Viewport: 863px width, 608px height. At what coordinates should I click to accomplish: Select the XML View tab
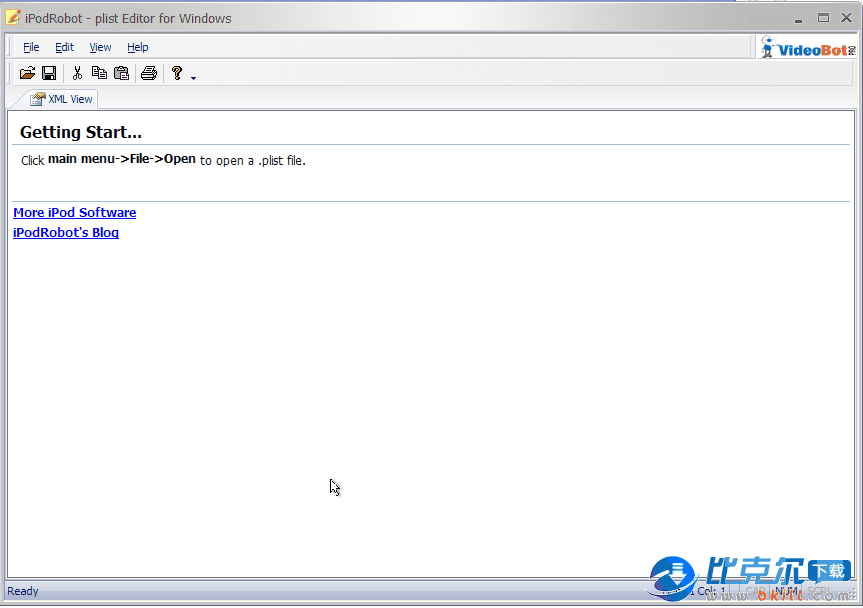(62, 99)
